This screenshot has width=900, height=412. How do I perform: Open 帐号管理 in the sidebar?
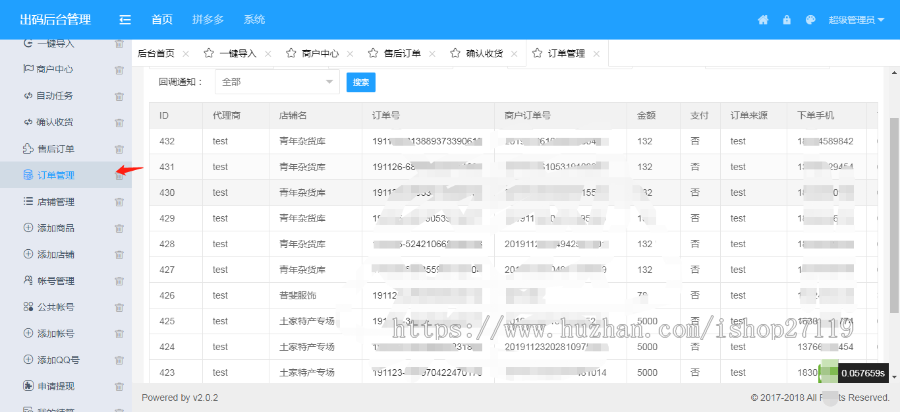pos(56,281)
